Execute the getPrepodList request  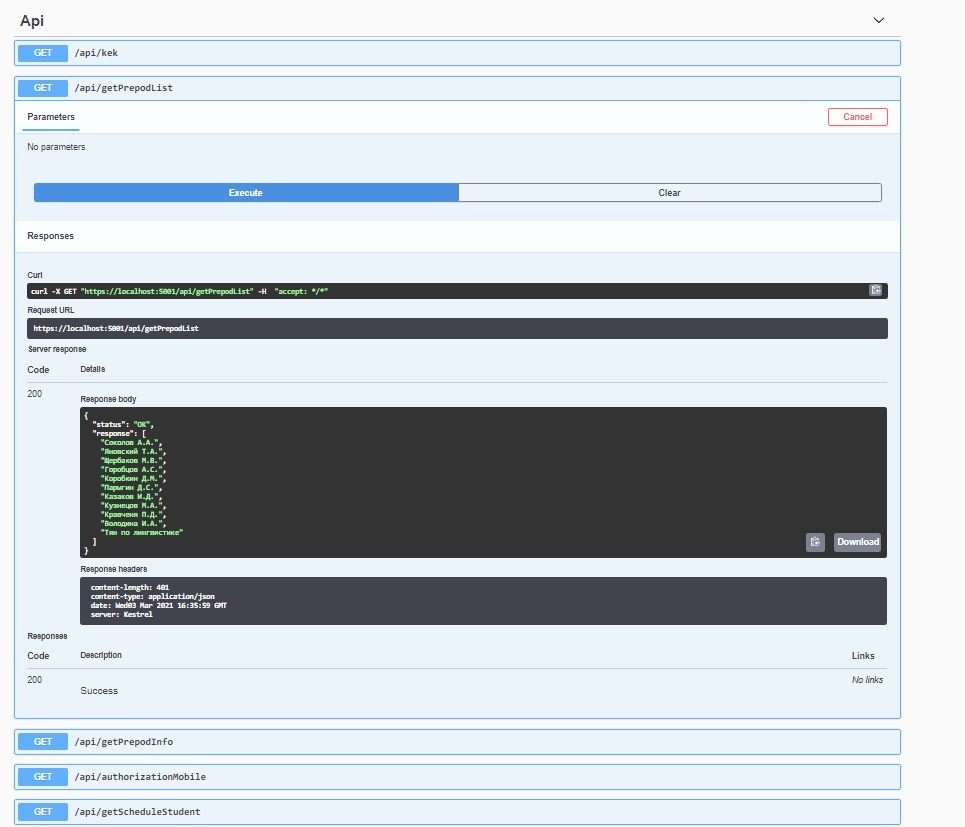(245, 192)
